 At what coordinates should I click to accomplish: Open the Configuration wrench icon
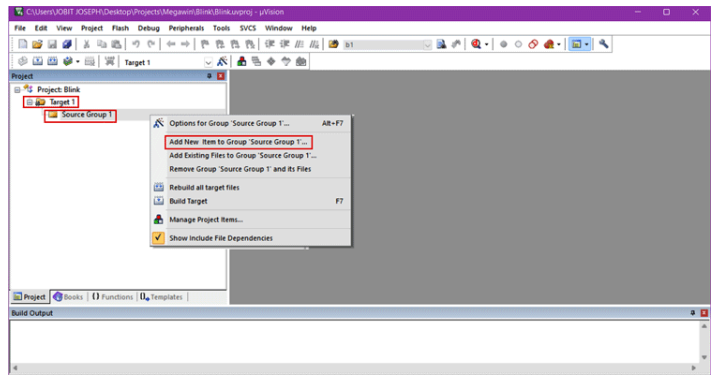tap(604, 44)
